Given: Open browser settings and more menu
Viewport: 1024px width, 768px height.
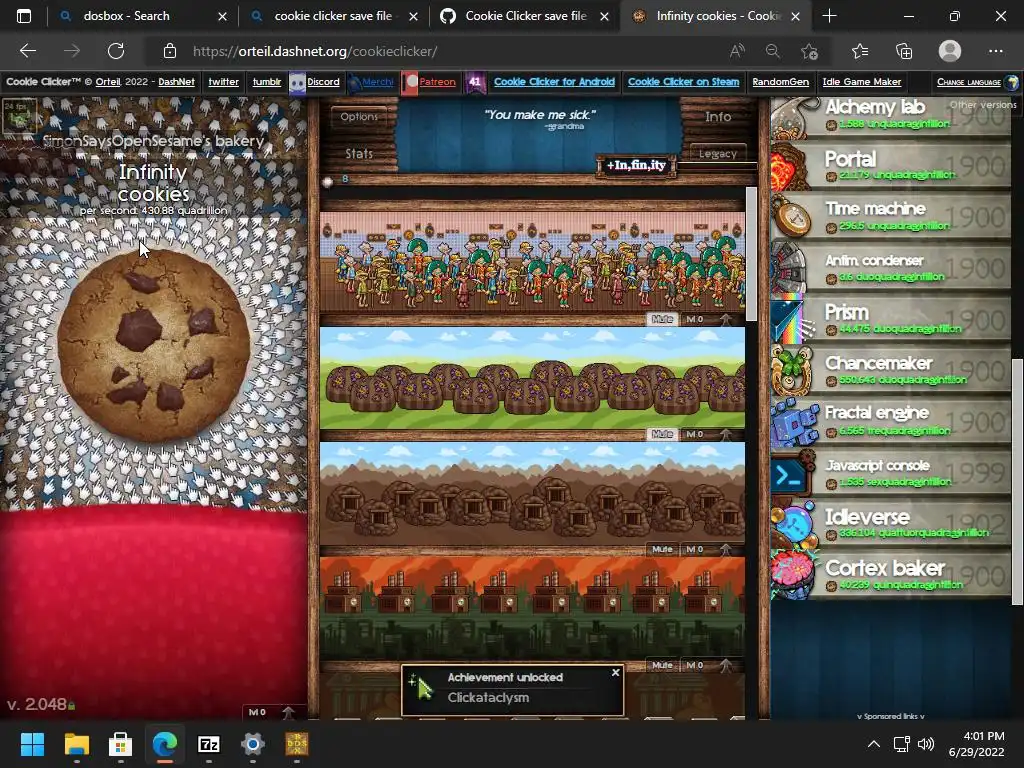Looking at the screenshot, I should 995,51.
